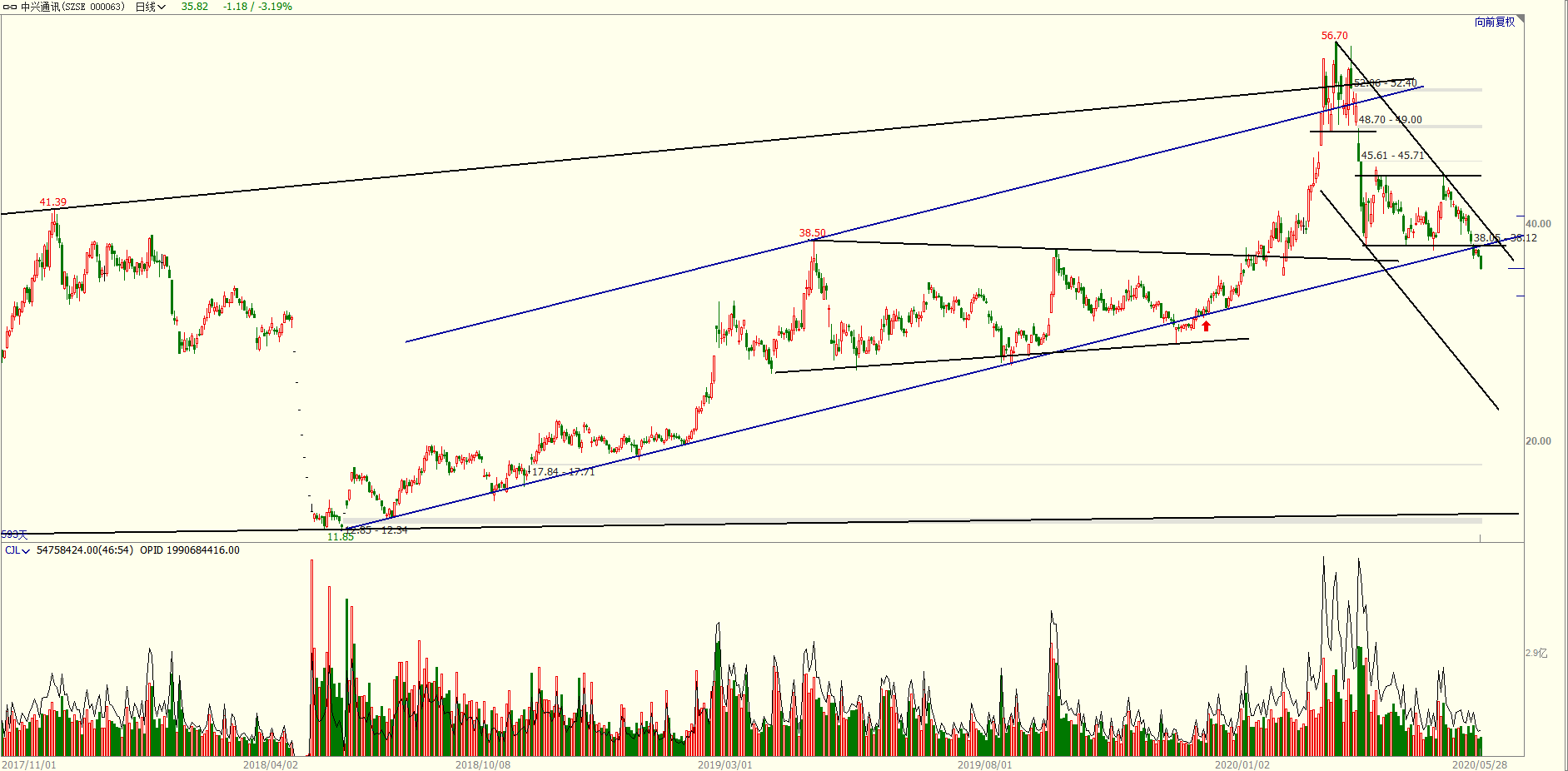Viewport: 1568px width, 771px height.
Task: Click the 38.05 - 38.12 gap label
Action: (1506, 238)
